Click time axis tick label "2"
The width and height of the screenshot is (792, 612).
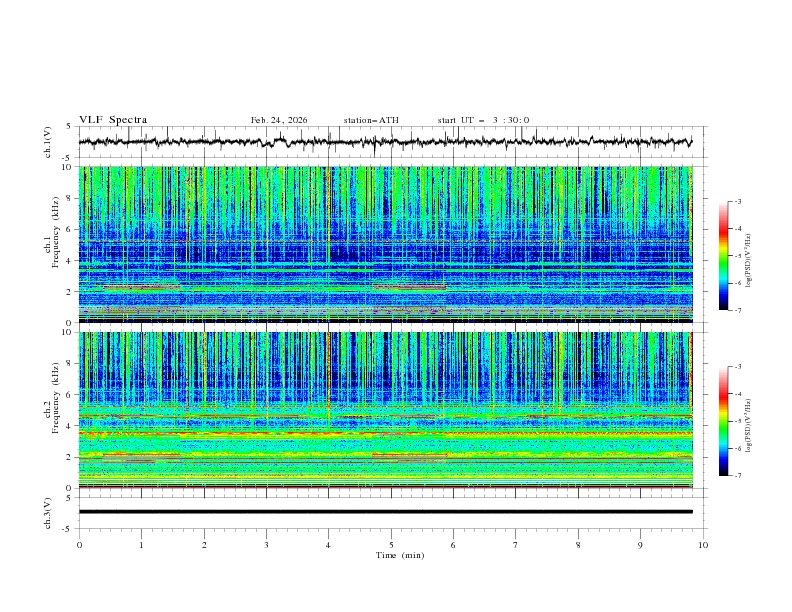coord(204,545)
